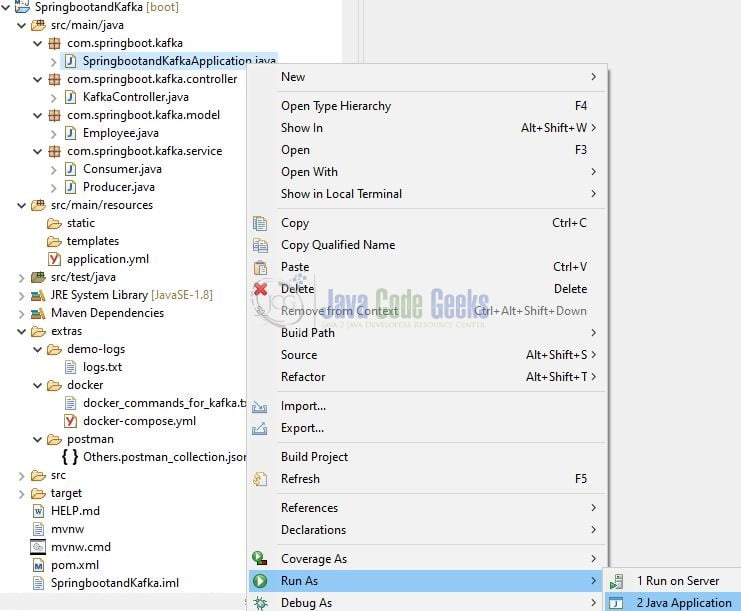Collapse the postman folder

pyautogui.click(x=37, y=439)
